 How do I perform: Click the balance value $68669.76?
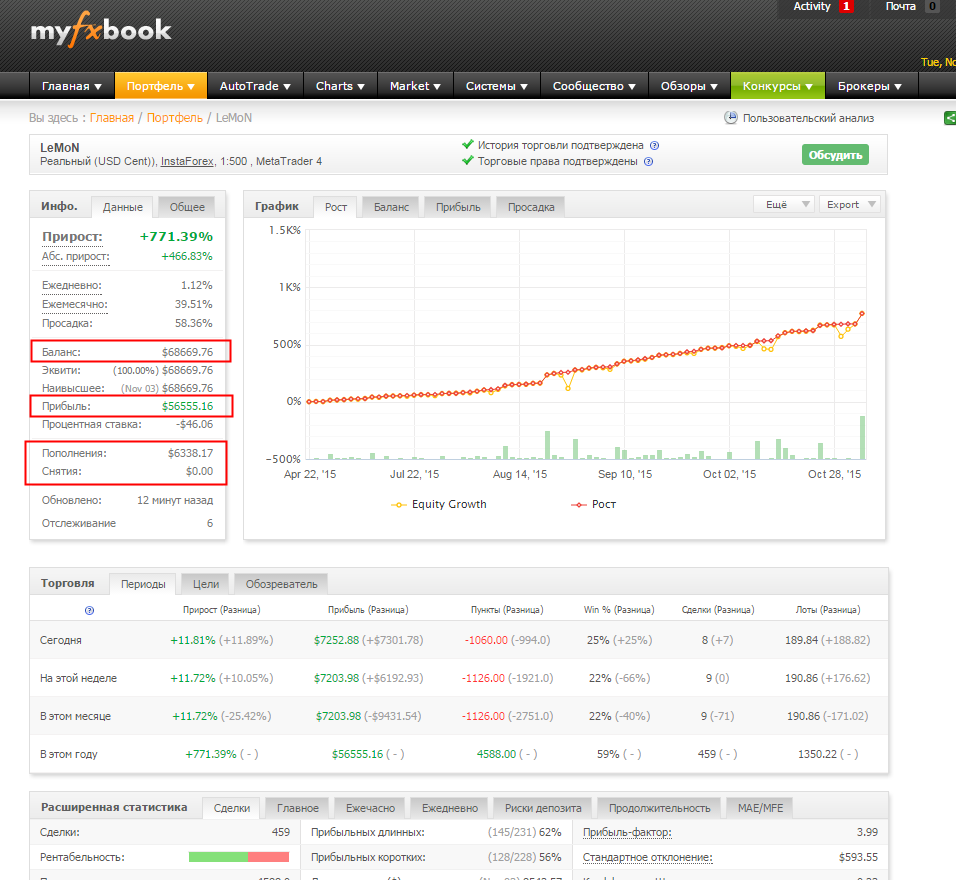187,352
